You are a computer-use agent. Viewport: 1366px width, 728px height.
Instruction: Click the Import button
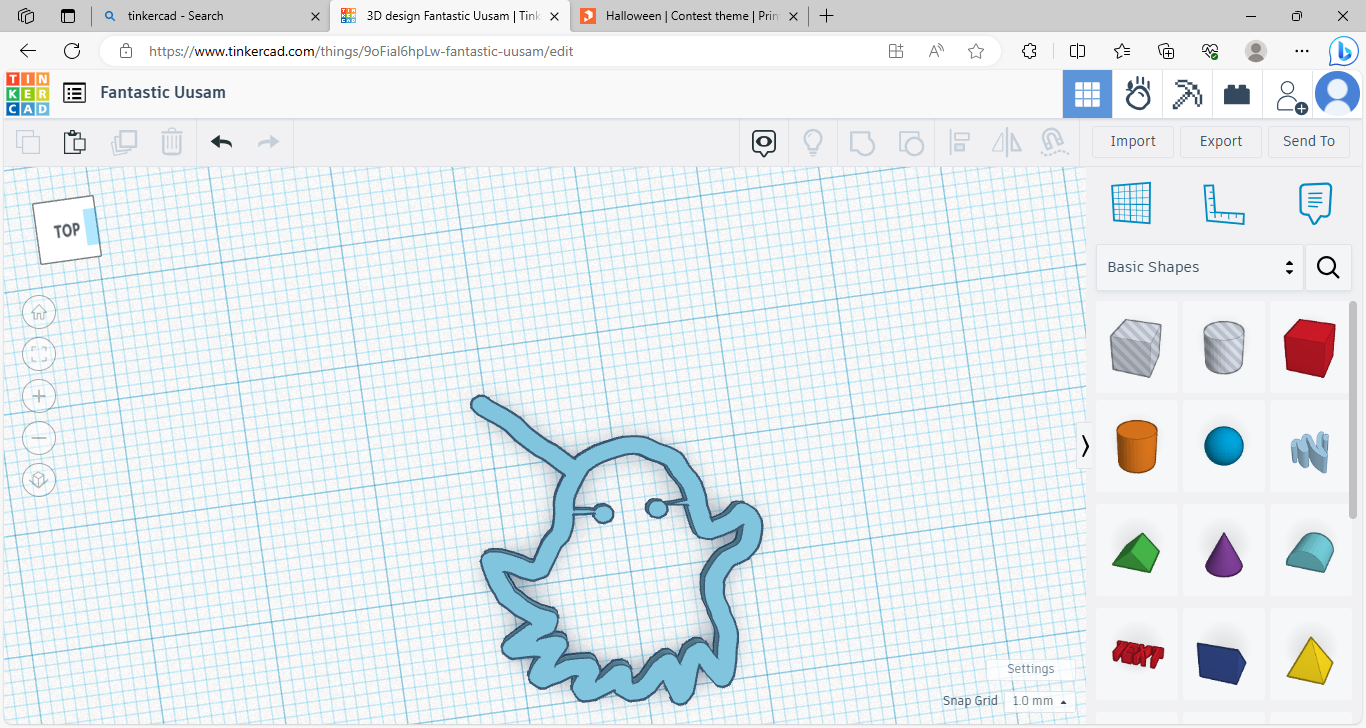(1133, 141)
